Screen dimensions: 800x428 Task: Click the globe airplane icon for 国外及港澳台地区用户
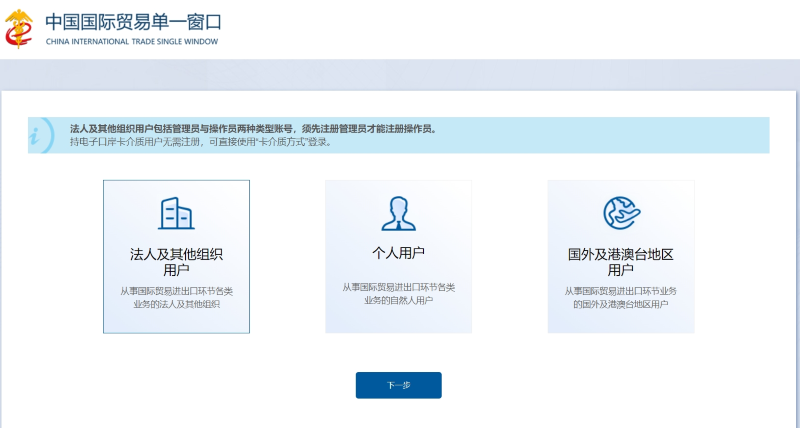[x=620, y=213]
